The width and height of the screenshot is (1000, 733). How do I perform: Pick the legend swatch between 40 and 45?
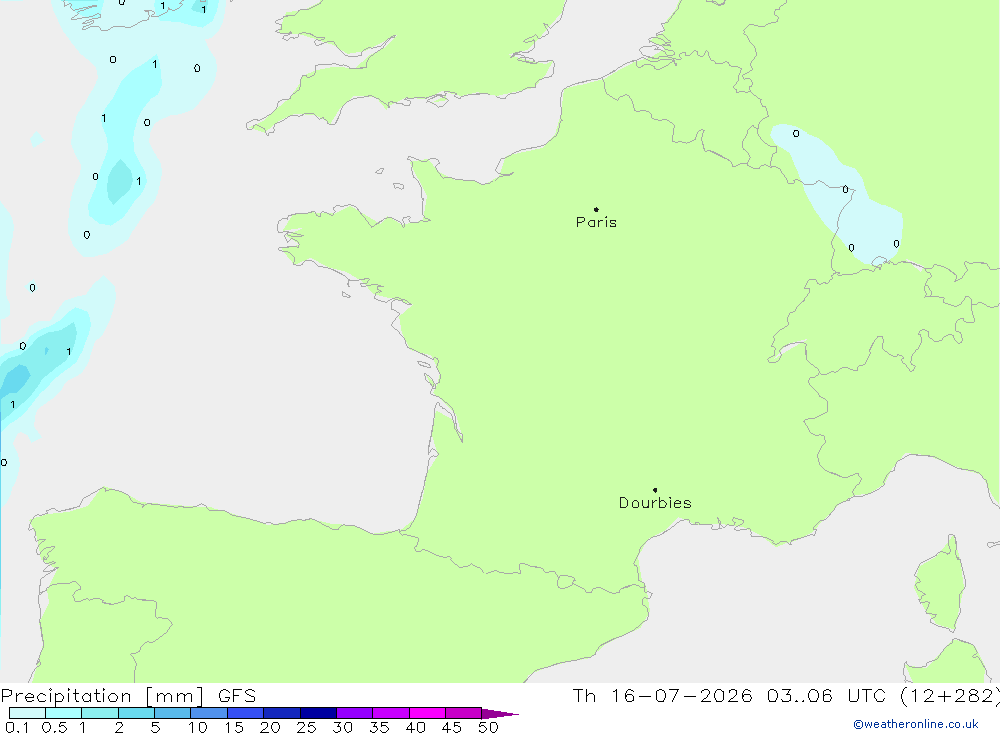[427, 713]
